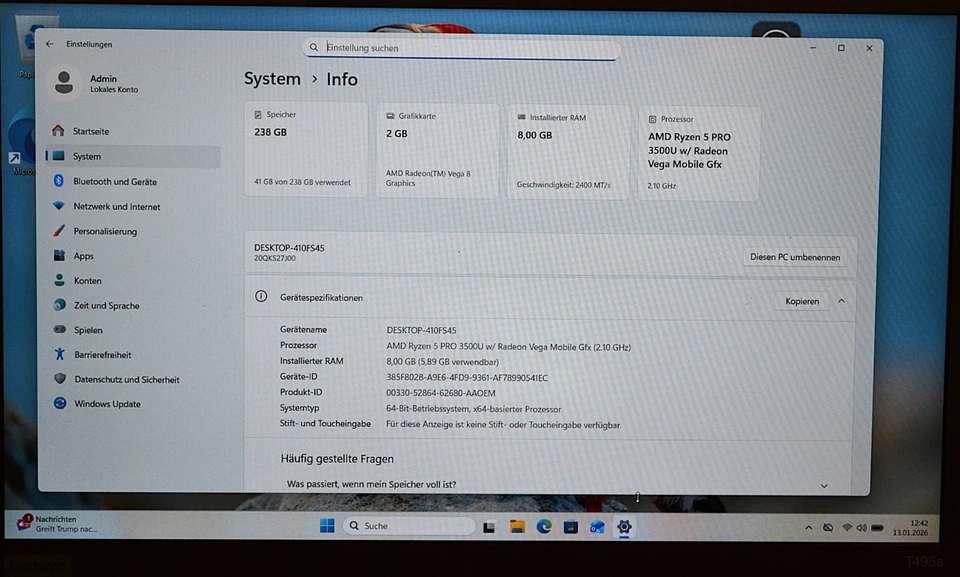Click the Spielen gamepad icon
This screenshot has height=577, width=960.
59,329
